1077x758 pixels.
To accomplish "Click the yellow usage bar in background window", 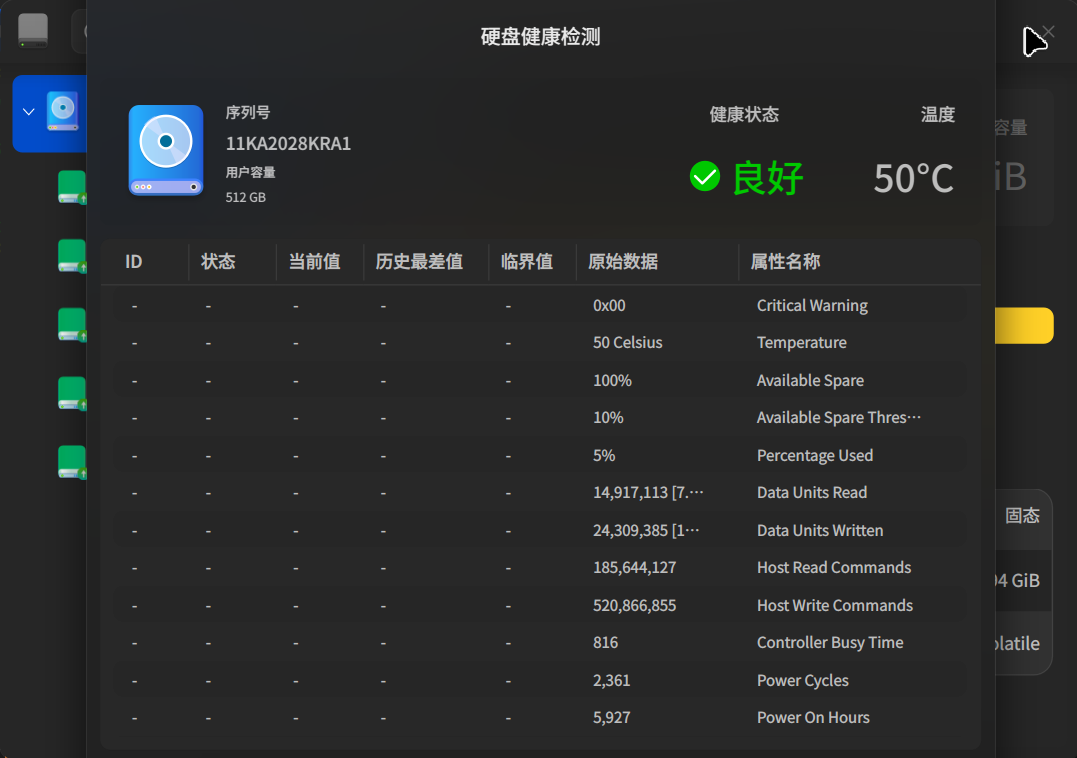I will point(1024,325).
